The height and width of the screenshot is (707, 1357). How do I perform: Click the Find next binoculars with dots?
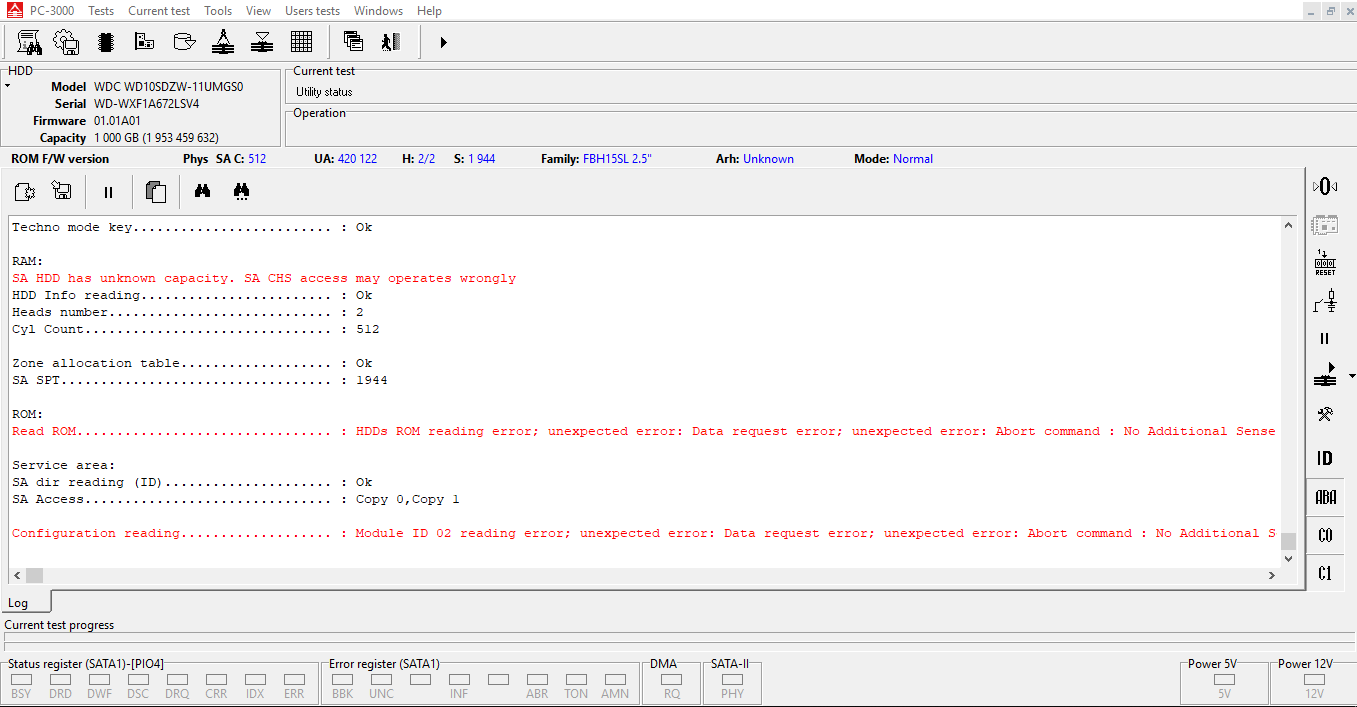pos(241,191)
